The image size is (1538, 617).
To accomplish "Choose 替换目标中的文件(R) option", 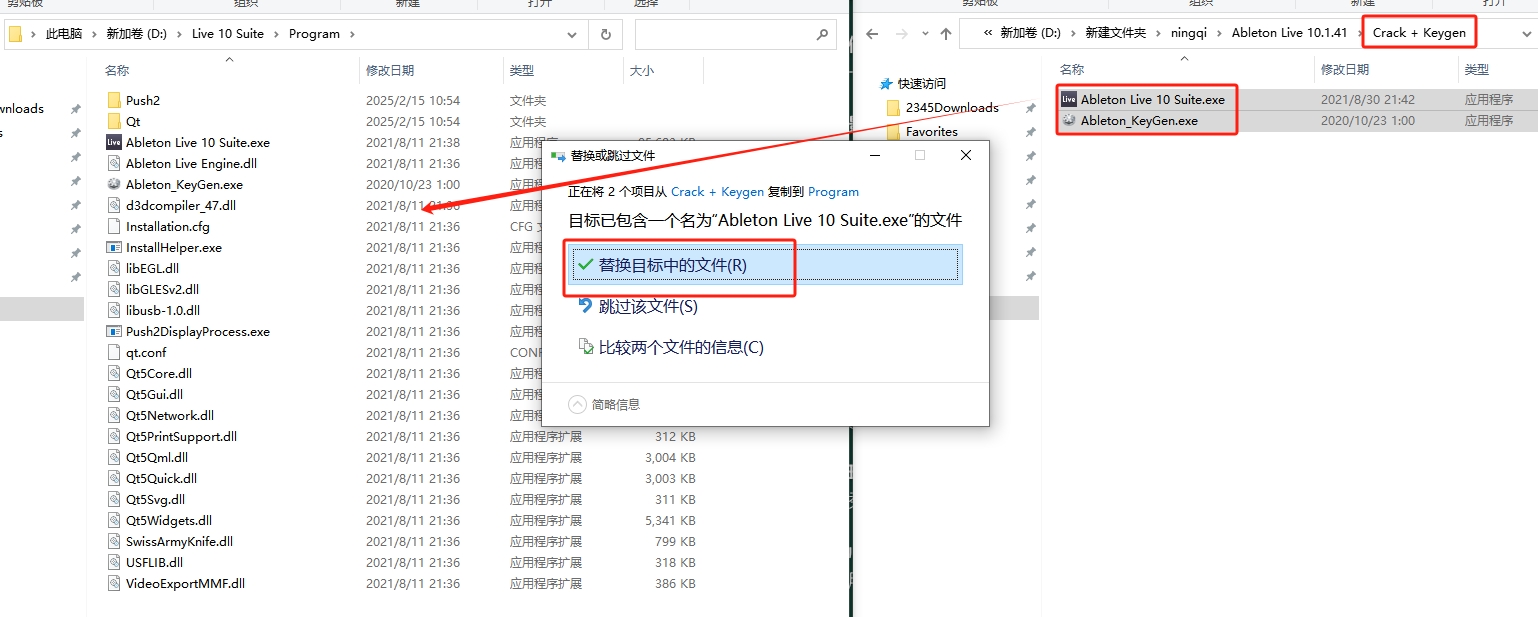I will click(764, 265).
